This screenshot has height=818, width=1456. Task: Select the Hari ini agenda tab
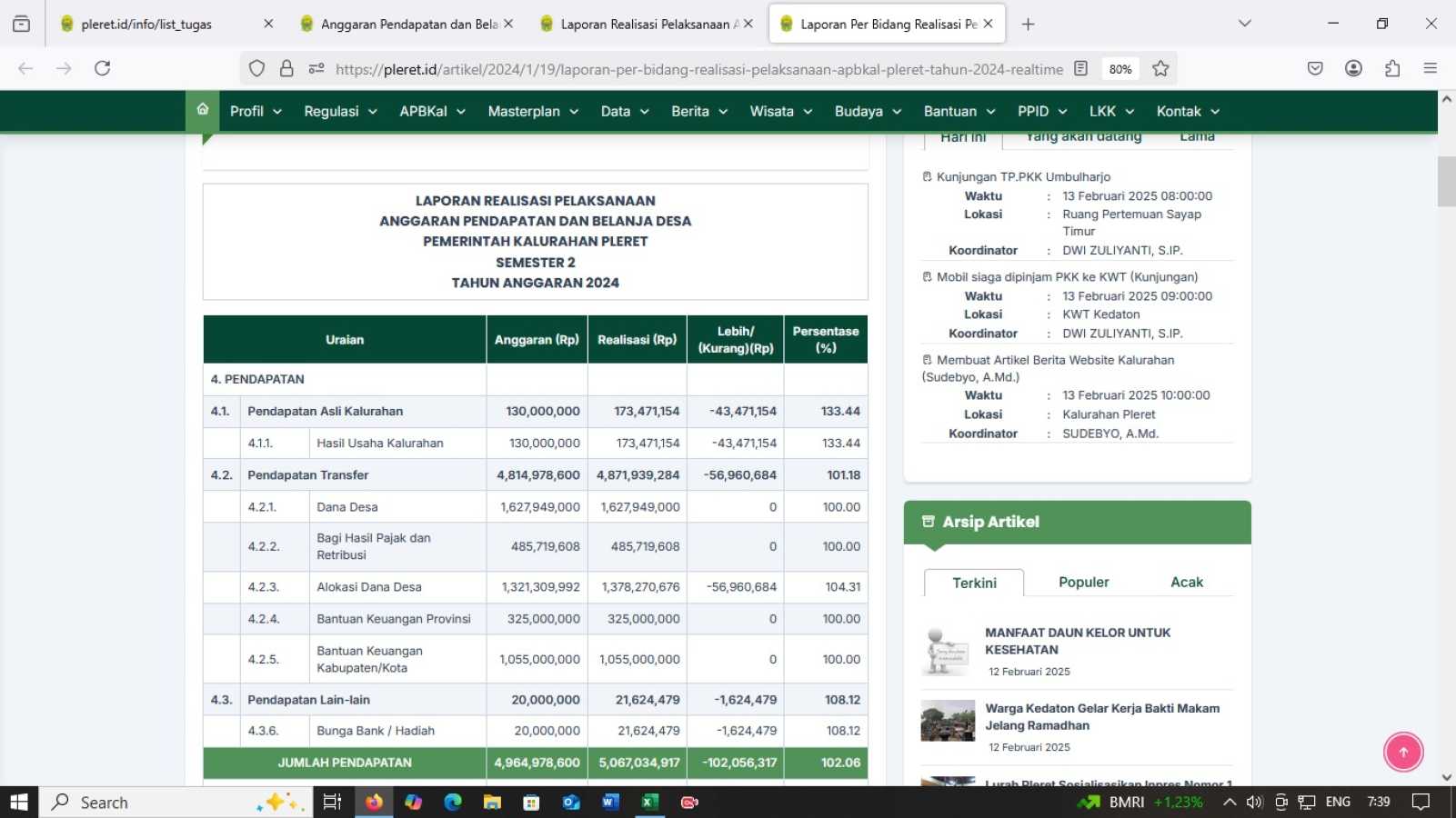[963, 137]
